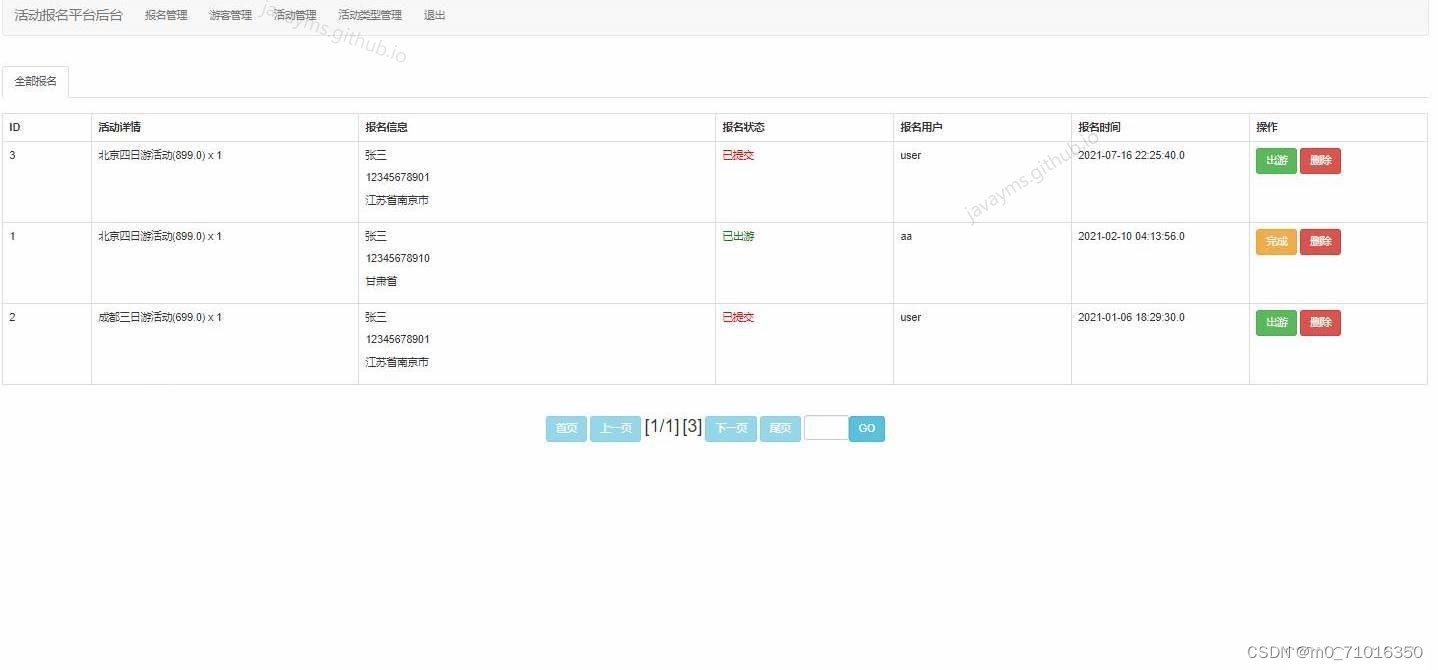
Task: Click 退出 to log out
Action: pyautogui.click(x=432, y=14)
